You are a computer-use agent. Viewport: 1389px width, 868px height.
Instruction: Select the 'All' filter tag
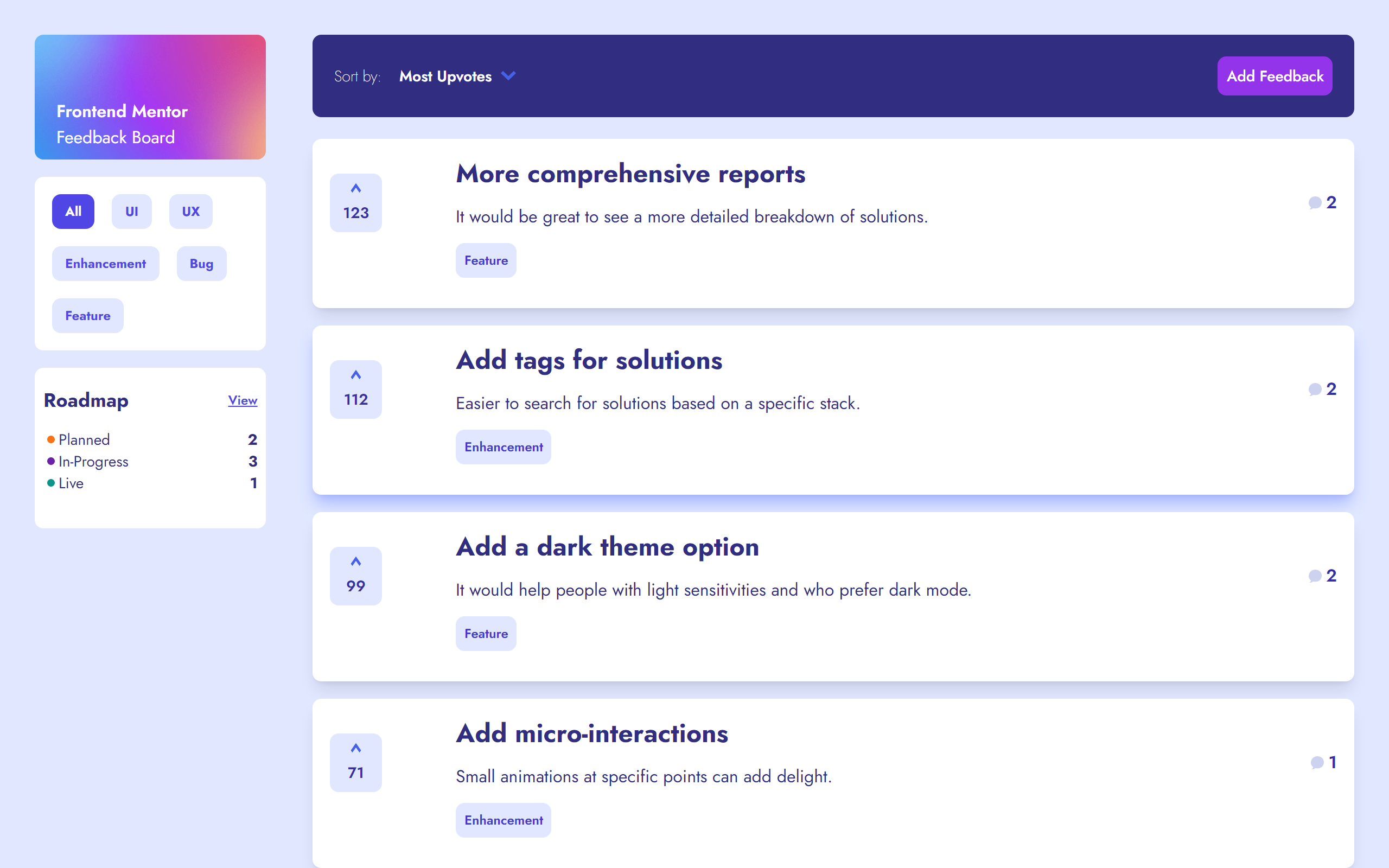(x=73, y=211)
